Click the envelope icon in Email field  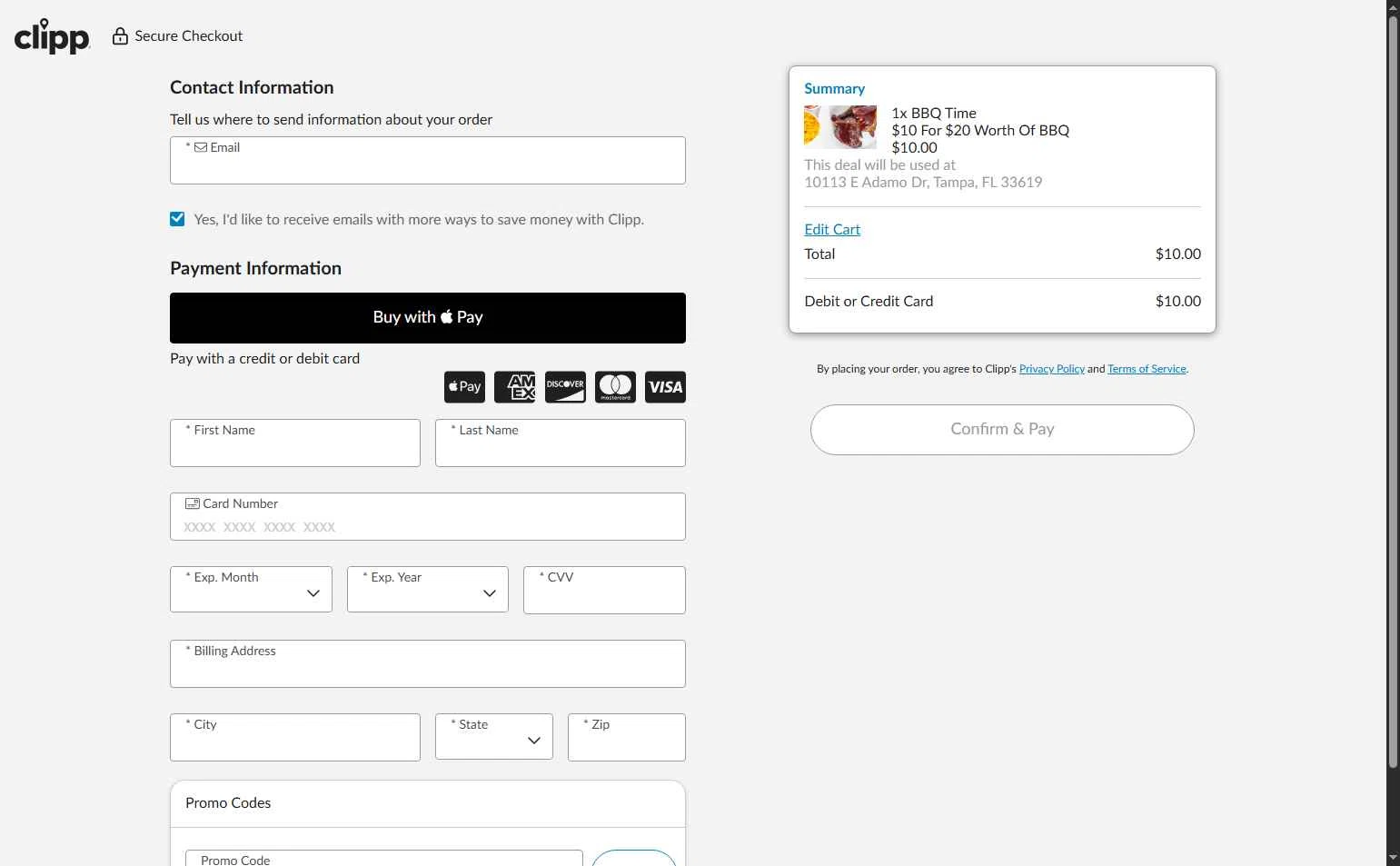[201, 147]
